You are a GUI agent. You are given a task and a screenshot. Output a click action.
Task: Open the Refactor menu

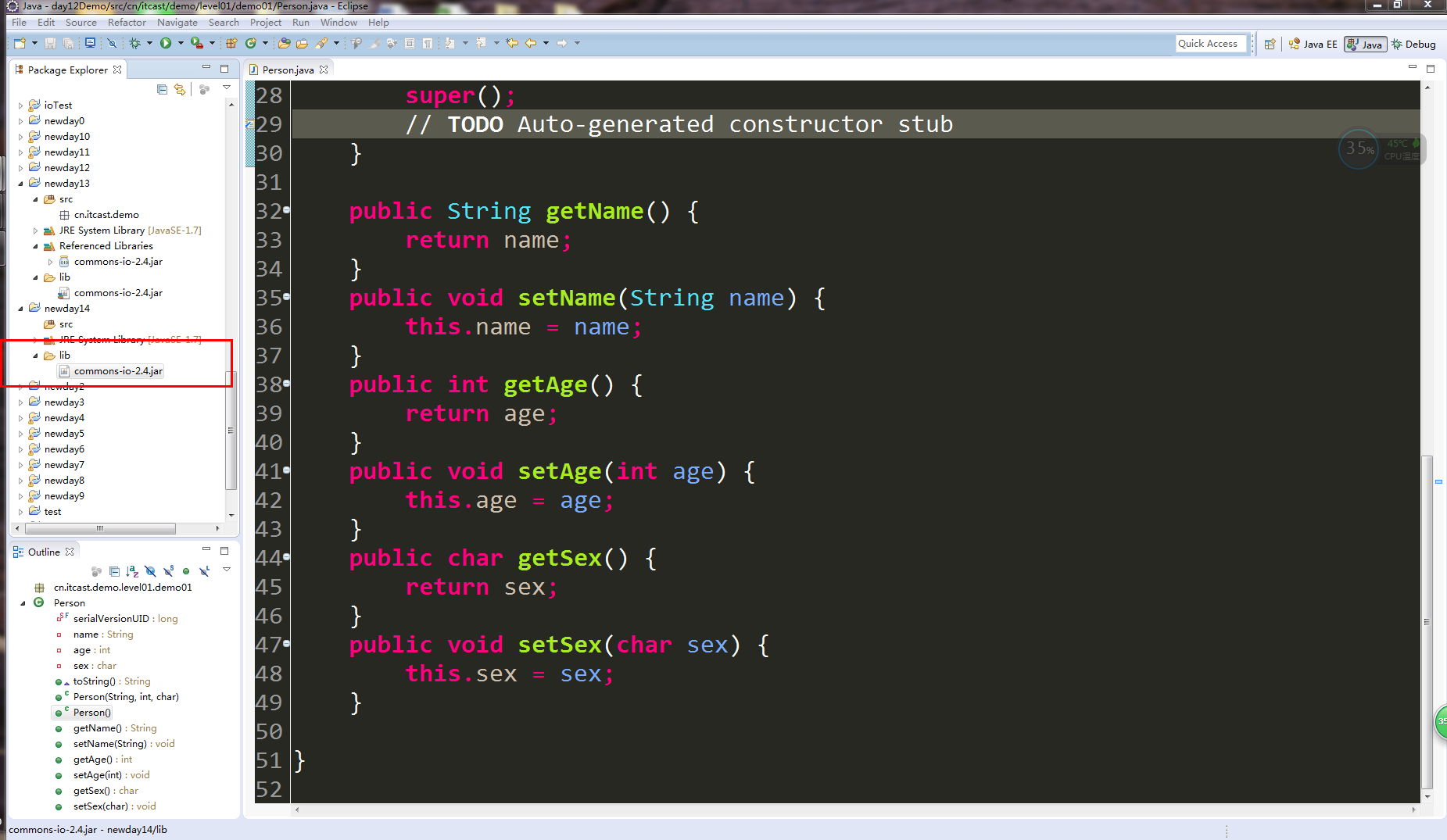[x=127, y=22]
